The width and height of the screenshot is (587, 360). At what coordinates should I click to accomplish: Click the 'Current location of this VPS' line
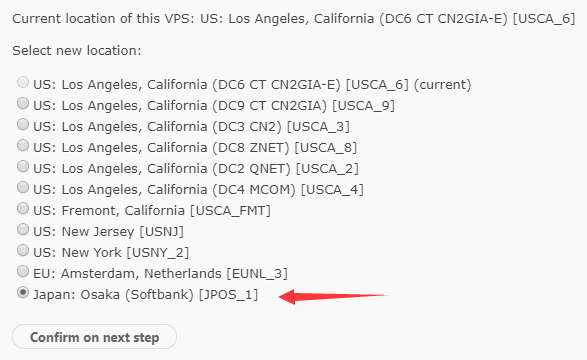coord(294,19)
